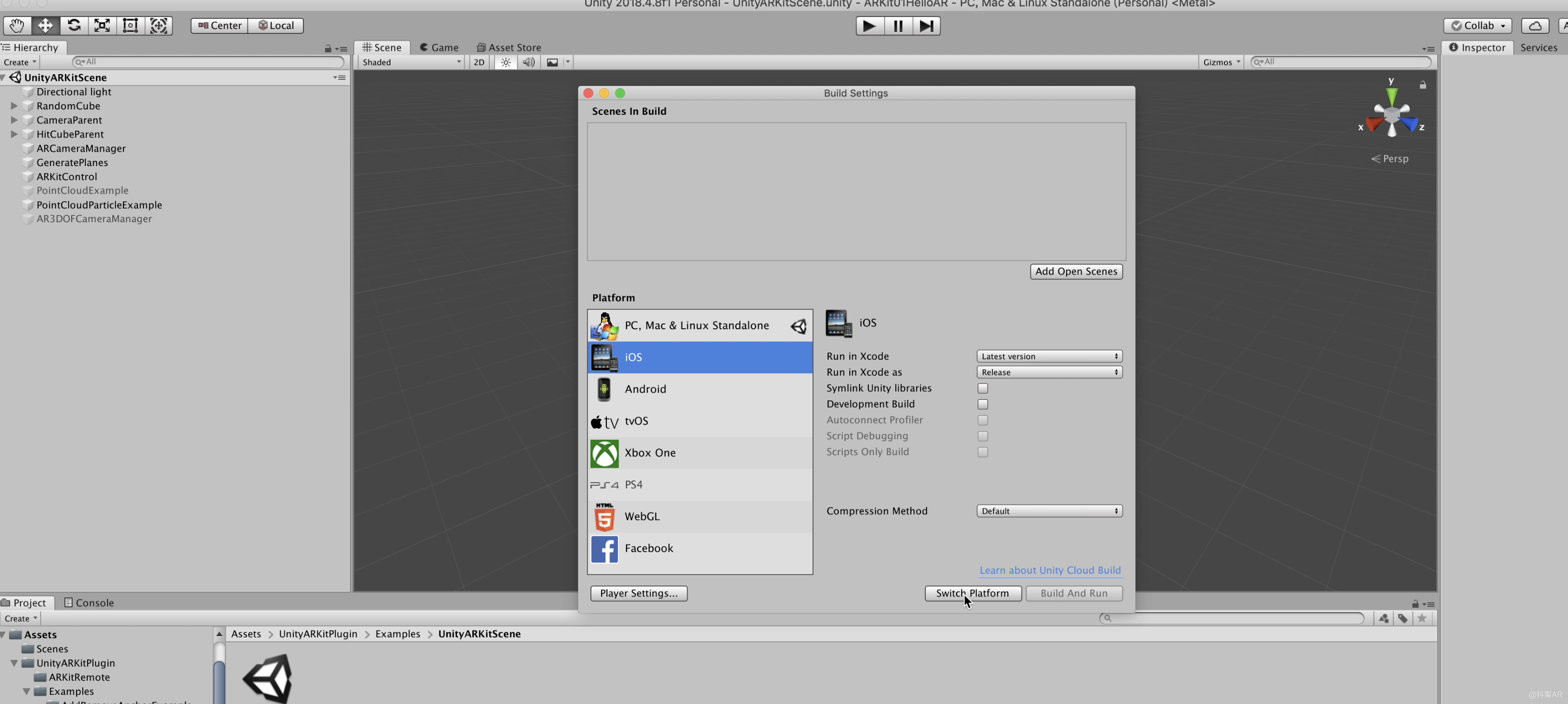Toggle the scene gizmo lock icon
1568x704 pixels.
(x=1422, y=85)
